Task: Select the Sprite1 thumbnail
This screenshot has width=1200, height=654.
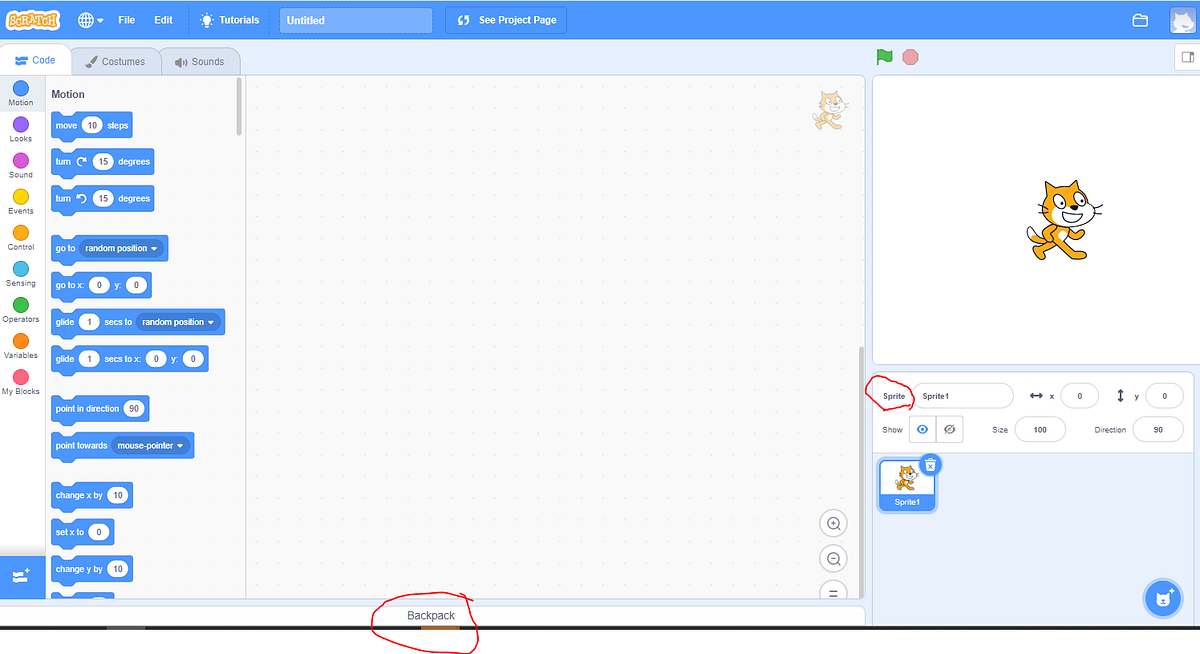Action: [x=906, y=485]
